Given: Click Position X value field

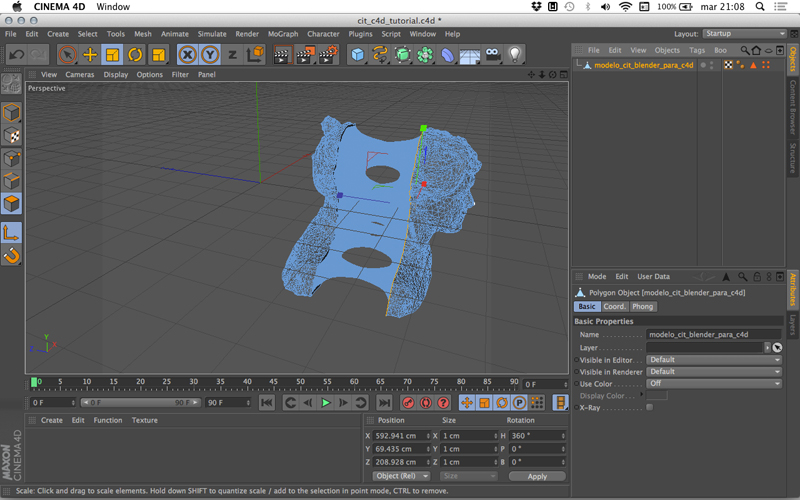Looking at the screenshot, I should click(402, 436).
